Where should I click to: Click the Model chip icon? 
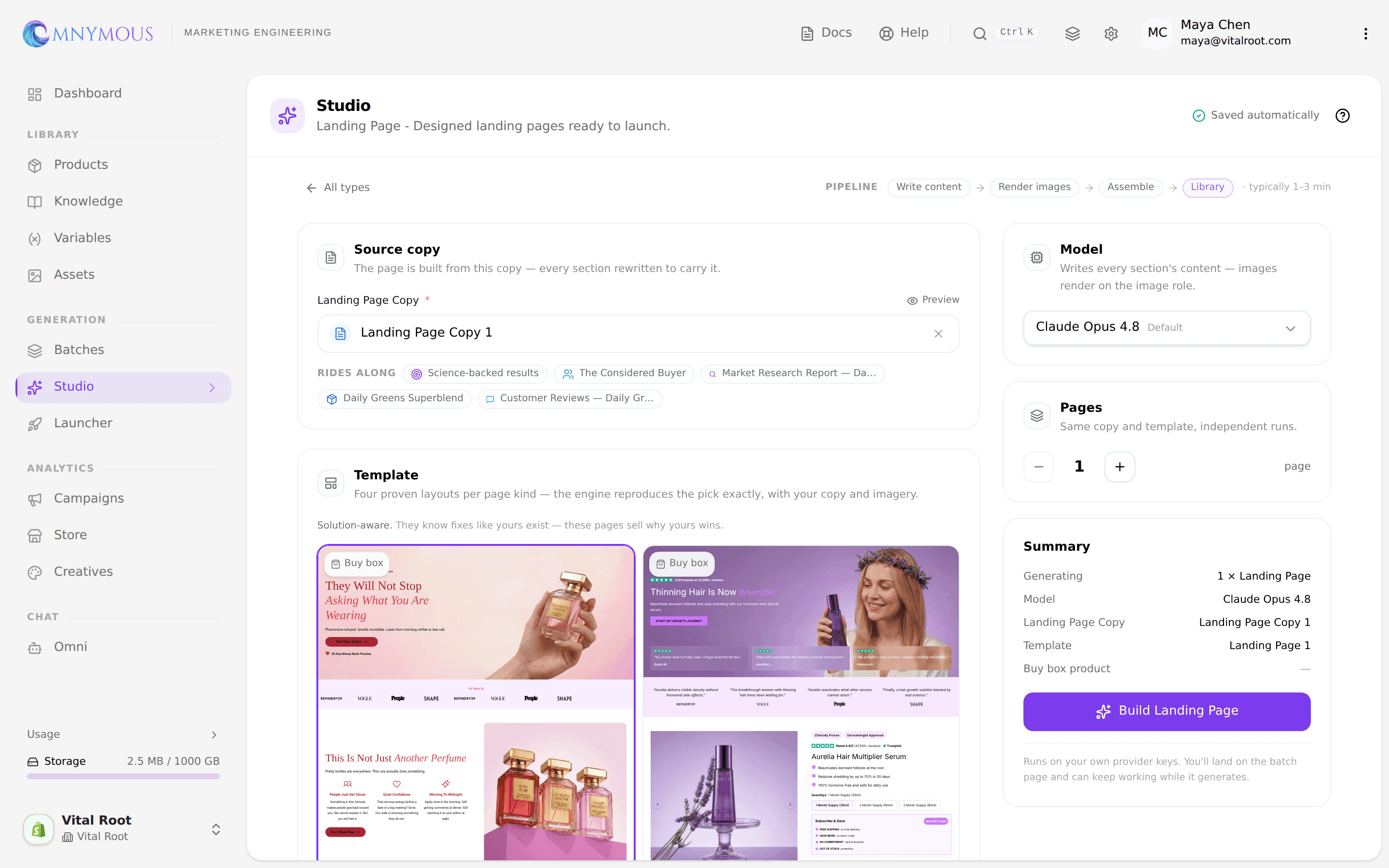tap(1036, 258)
